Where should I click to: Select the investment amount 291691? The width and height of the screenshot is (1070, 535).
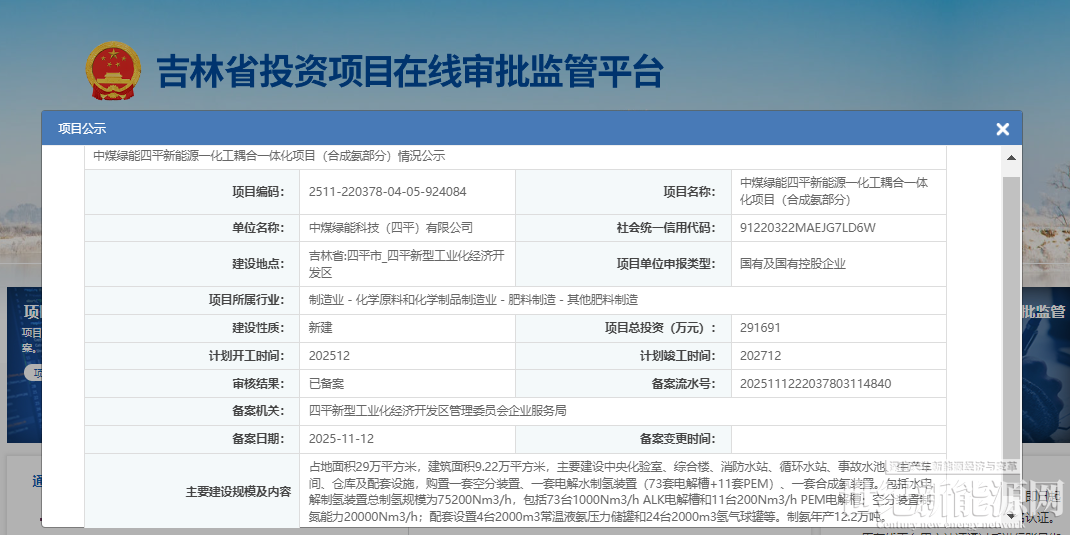760,328
